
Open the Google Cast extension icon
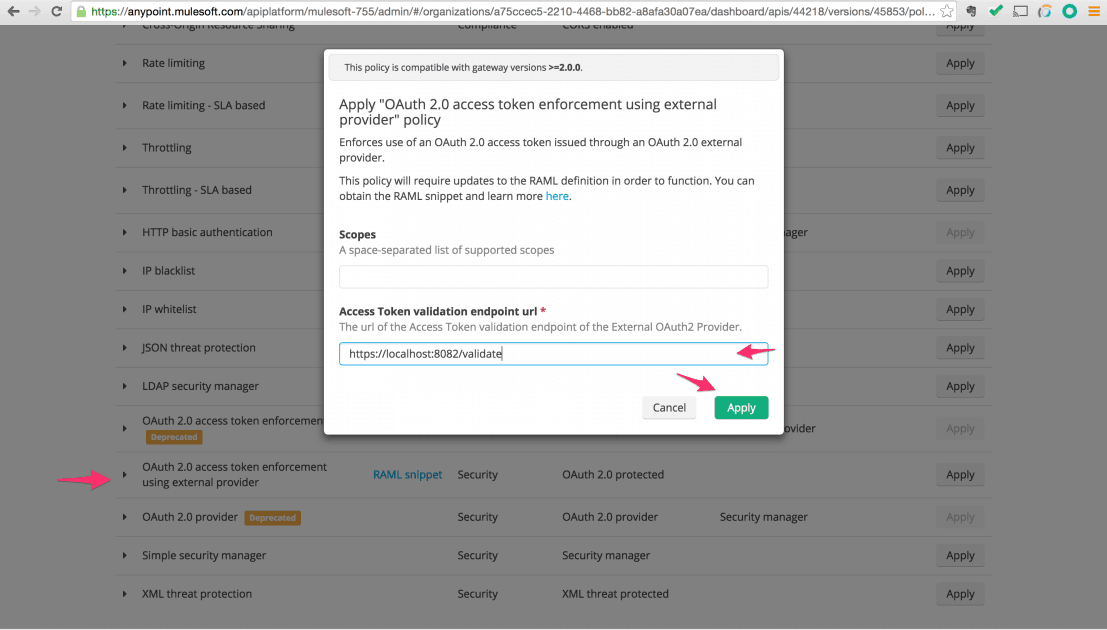[x=1020, y=12]
